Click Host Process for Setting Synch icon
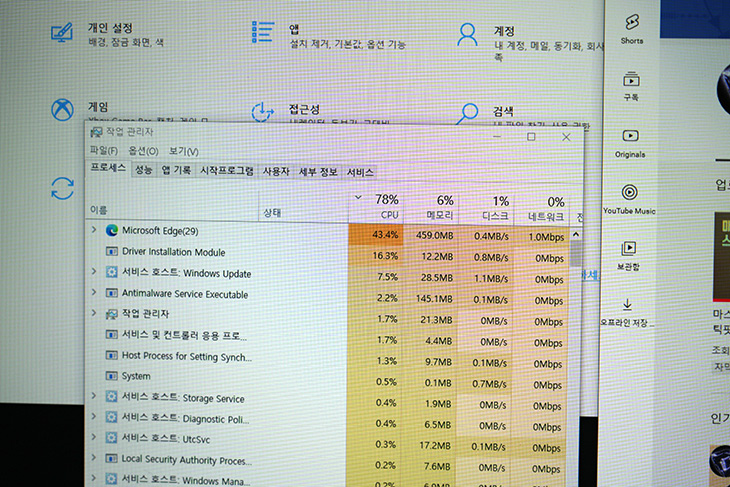The width and height of the screenshot is (730, 487). [x=111, y=355]
